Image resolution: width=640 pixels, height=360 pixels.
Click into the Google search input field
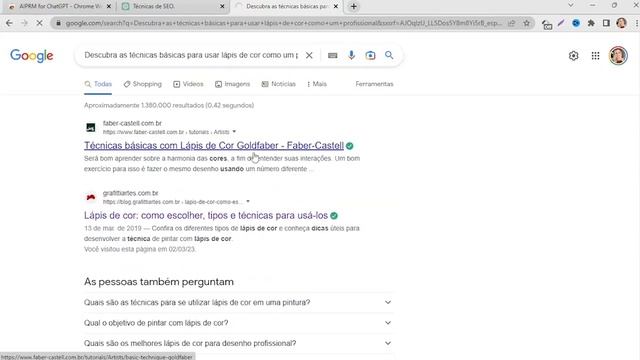(x=191, y=55)
